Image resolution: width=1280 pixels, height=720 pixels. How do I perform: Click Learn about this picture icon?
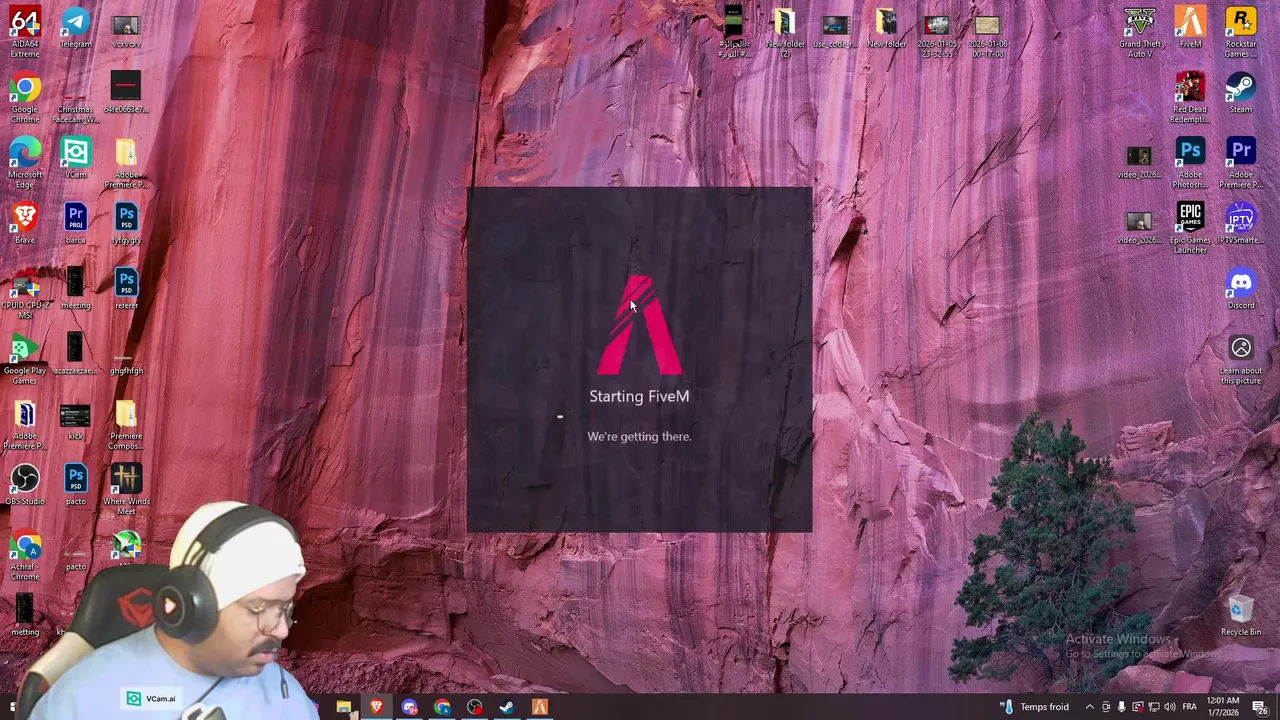1241,360
